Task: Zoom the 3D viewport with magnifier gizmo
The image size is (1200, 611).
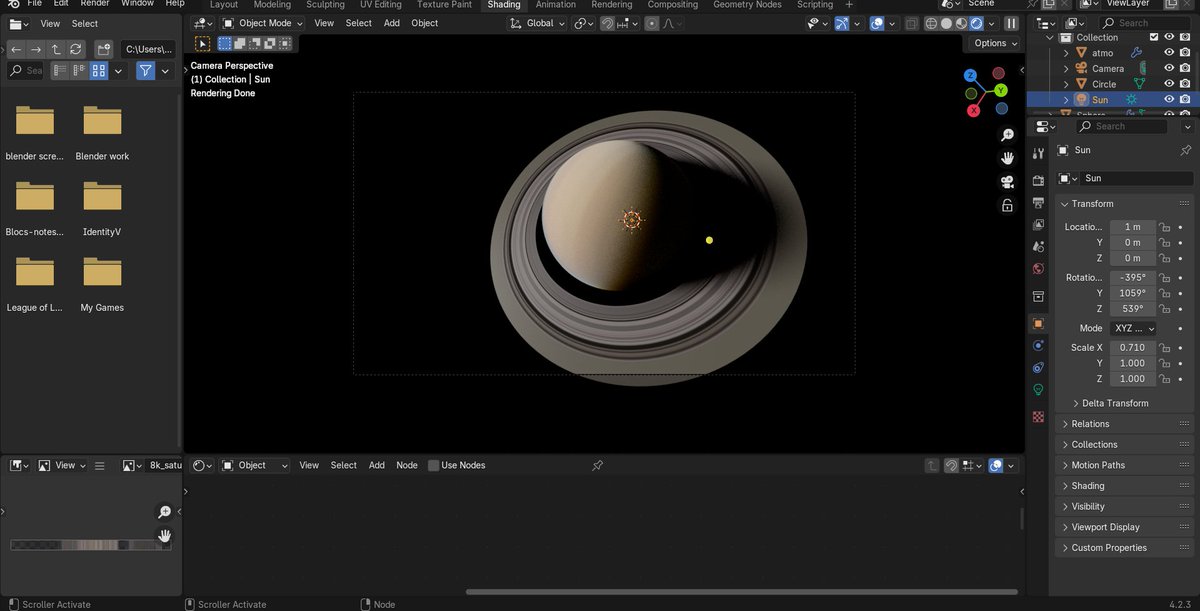Action: coord(1007,135)
